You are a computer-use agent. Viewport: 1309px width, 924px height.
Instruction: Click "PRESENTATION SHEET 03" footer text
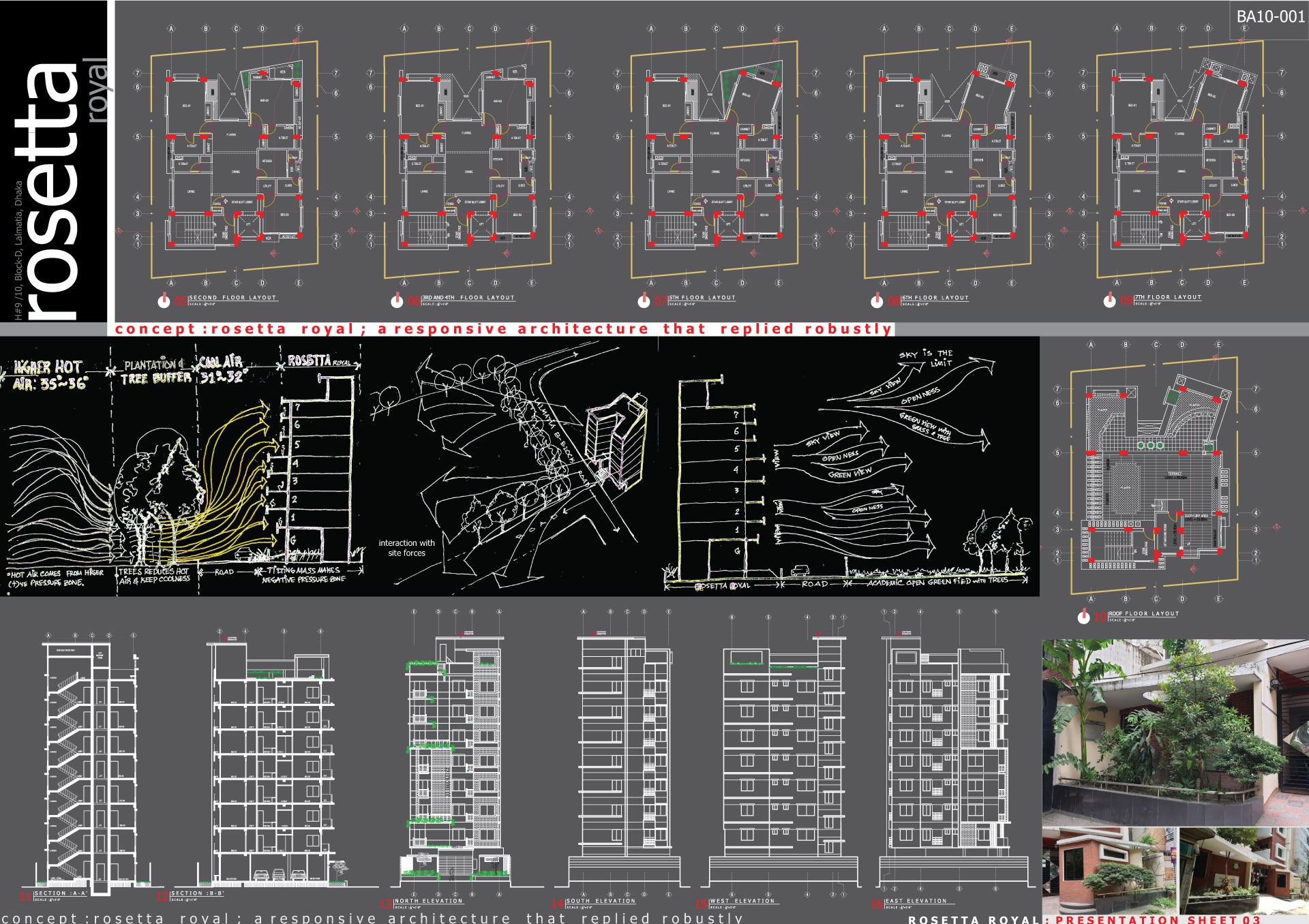coord(1158,919)
